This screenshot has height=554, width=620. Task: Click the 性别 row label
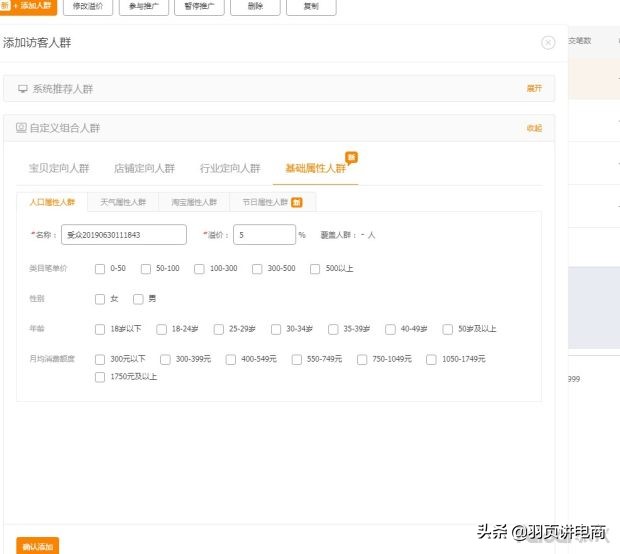pos(37,299)
